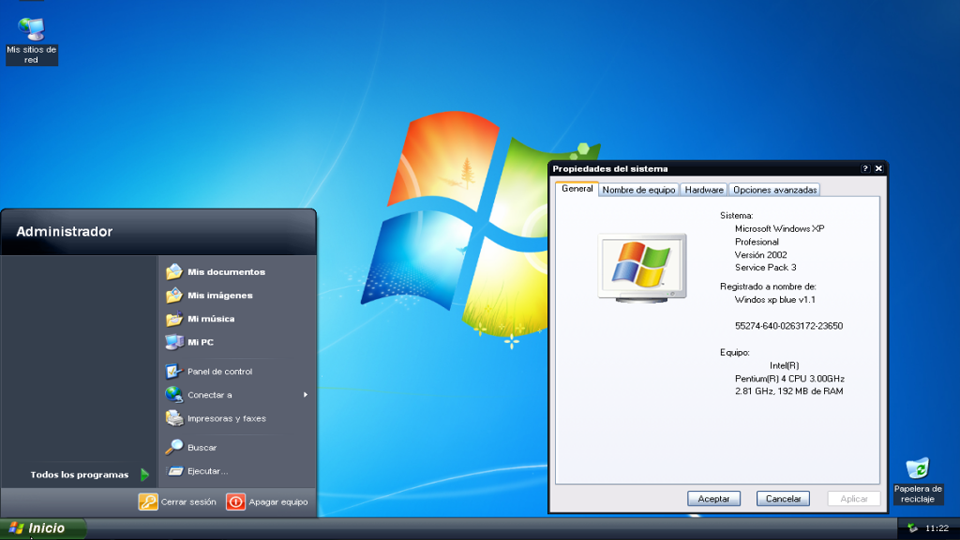Viewport: 960px width, 540px height.
Task: Select Impresoras y faxes menu label
Action: tap(227, 419)
